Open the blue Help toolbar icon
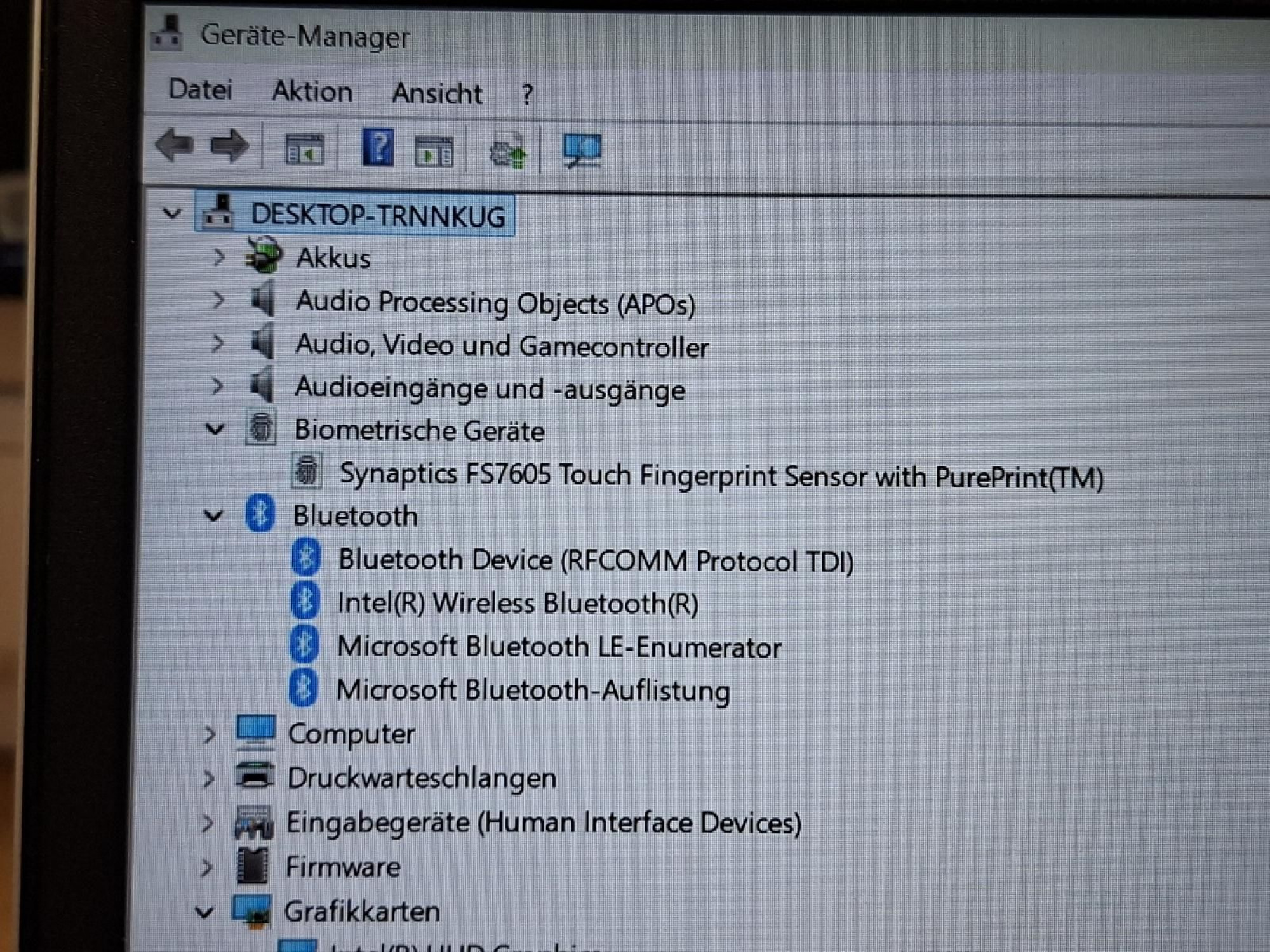The image size is (1270, 952). [x=378, y=147]
